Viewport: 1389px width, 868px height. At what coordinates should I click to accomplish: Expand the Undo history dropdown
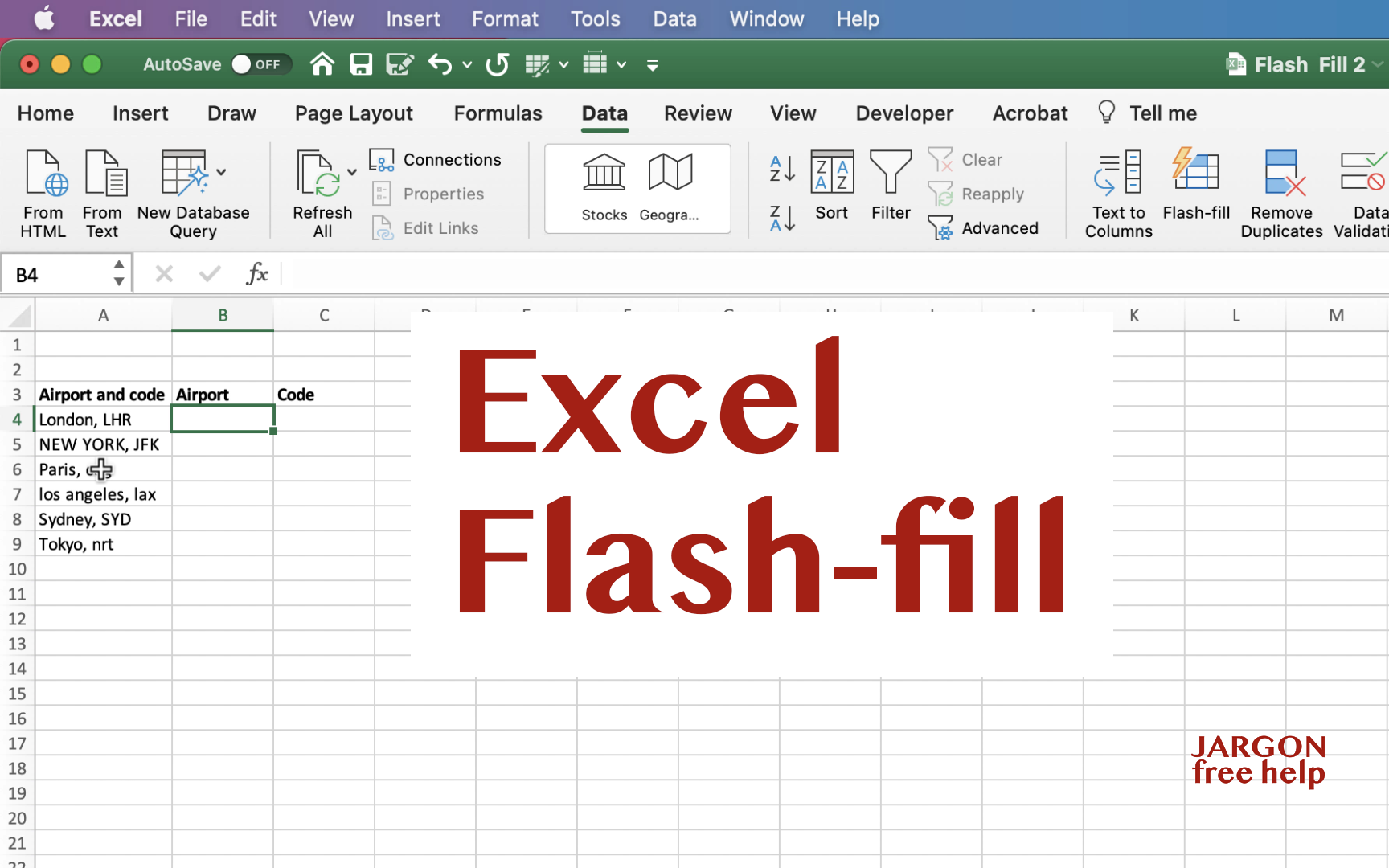coord(467,64)
